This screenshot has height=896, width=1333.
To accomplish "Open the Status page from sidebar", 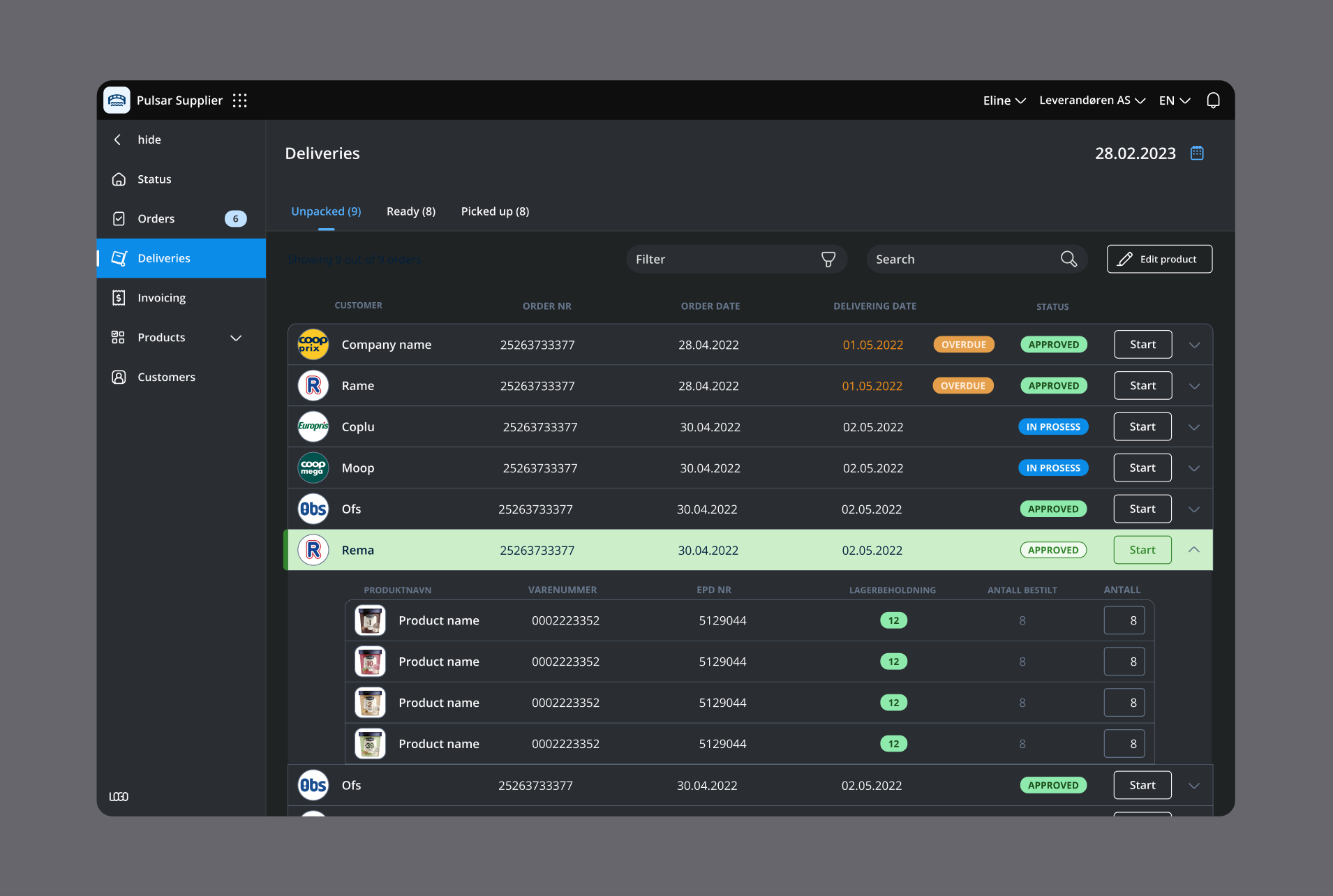I will (x=154, y=179).
